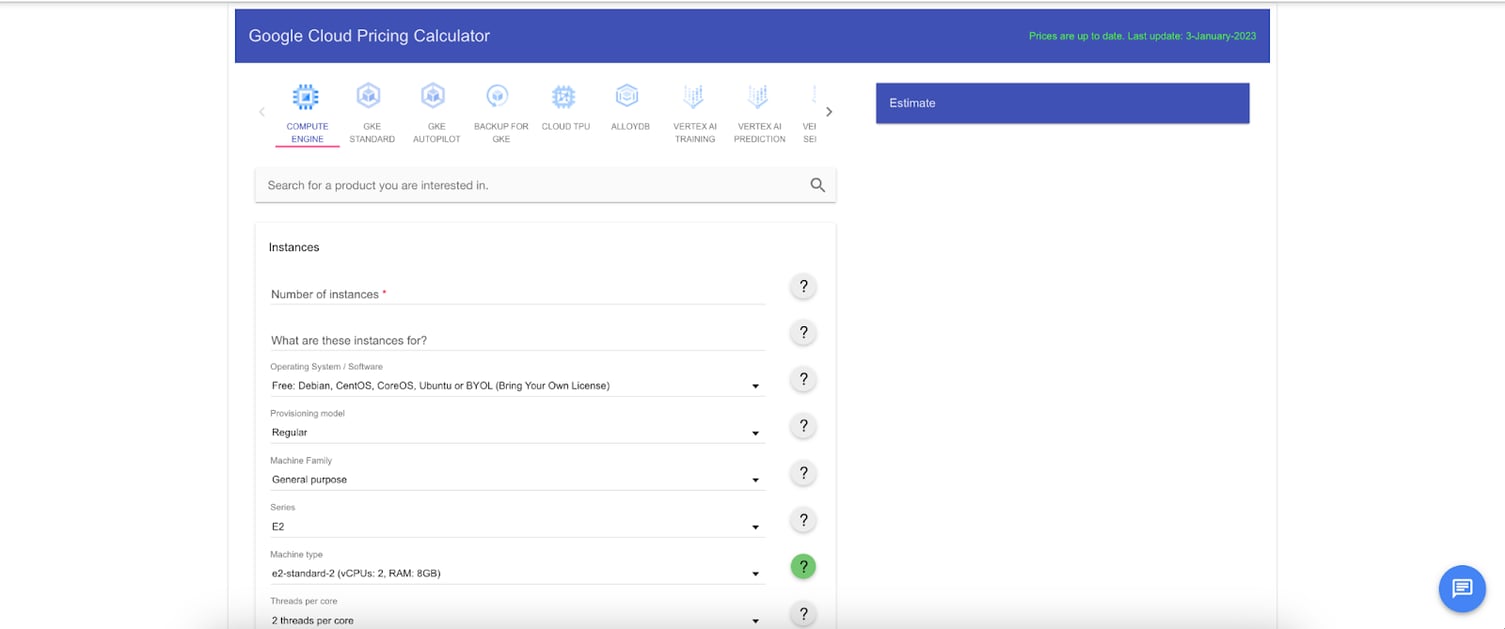
Task: Open the Operating System / Software dropdown
Action: (755, 384)
